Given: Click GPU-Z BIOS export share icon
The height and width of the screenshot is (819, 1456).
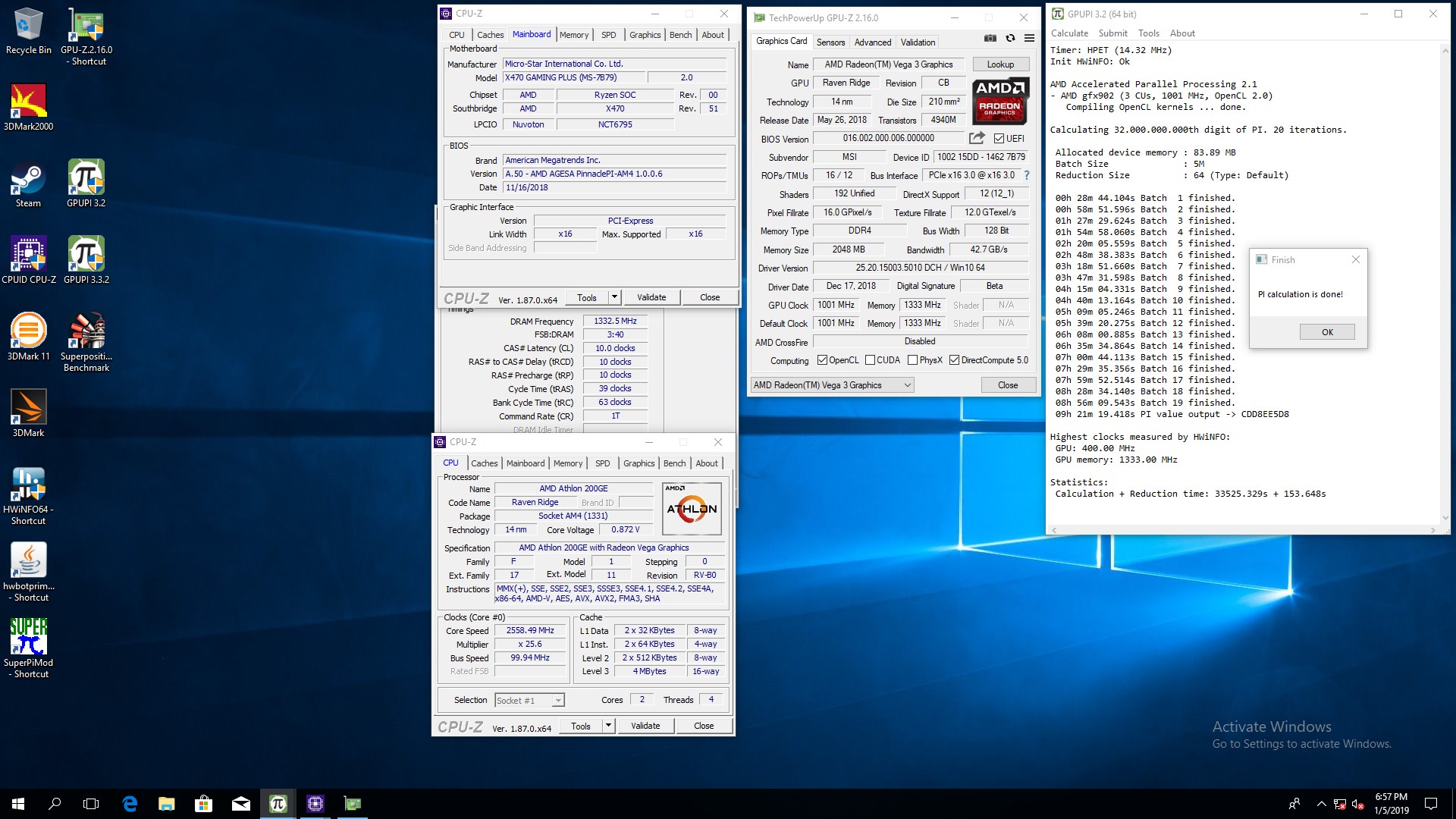Looking at the screenshot, I should 977,138.
